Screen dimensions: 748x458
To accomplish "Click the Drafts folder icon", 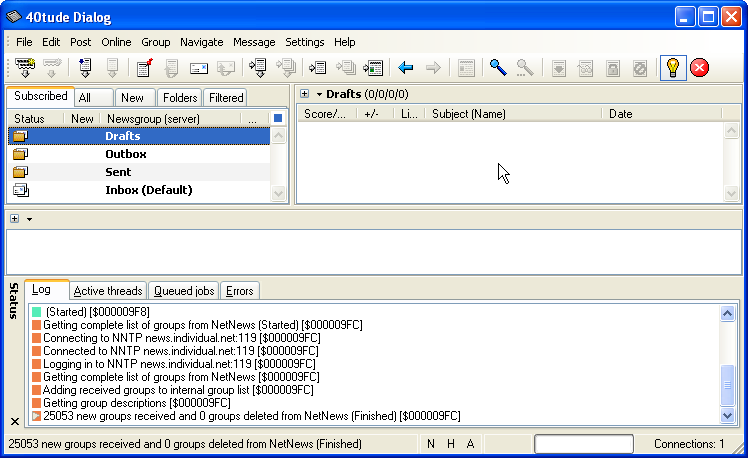I will 21,136.
